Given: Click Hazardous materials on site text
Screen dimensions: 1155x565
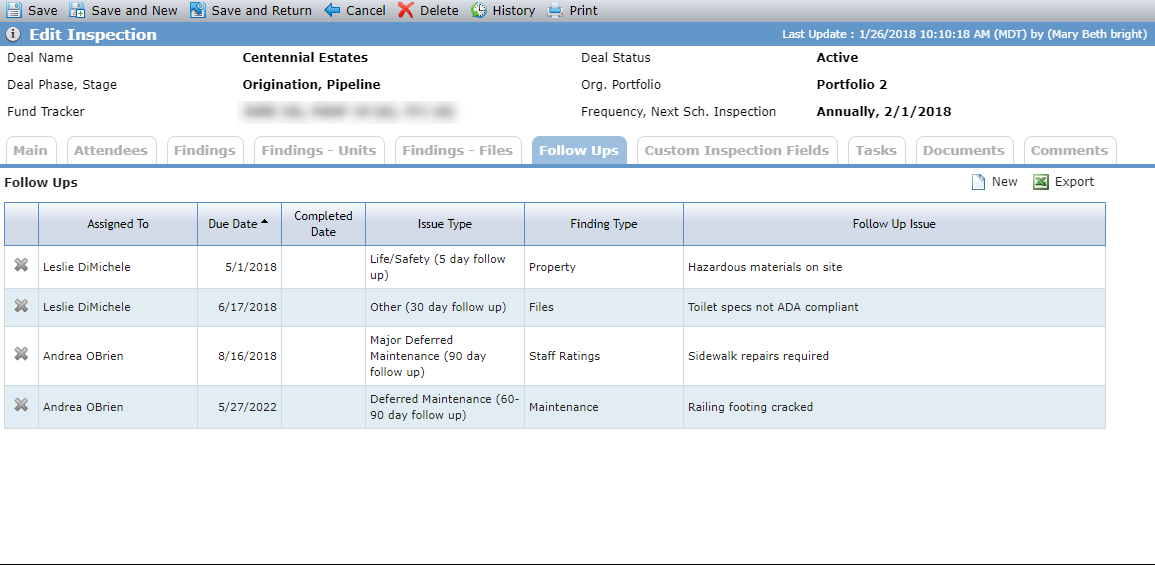Looking at the screenshot, I should point(765,267).
